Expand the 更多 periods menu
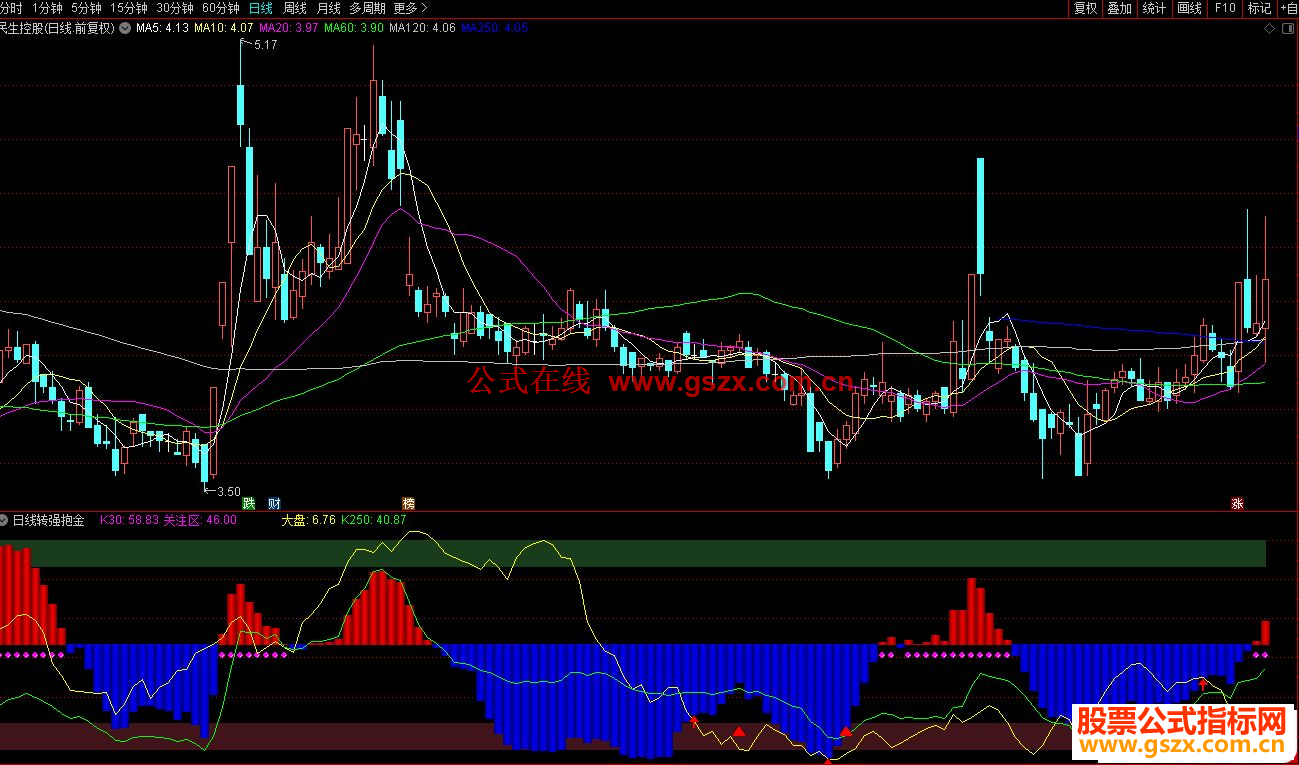1299x765 pixels. click(410, 8)
